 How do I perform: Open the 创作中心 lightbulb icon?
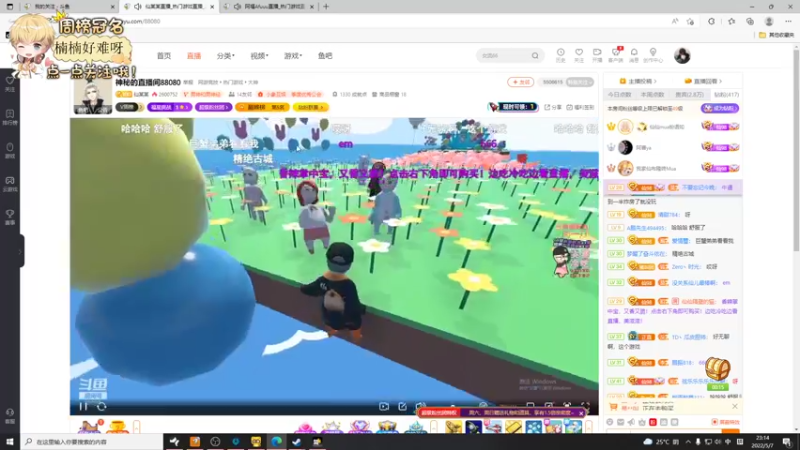click(653, 55)
